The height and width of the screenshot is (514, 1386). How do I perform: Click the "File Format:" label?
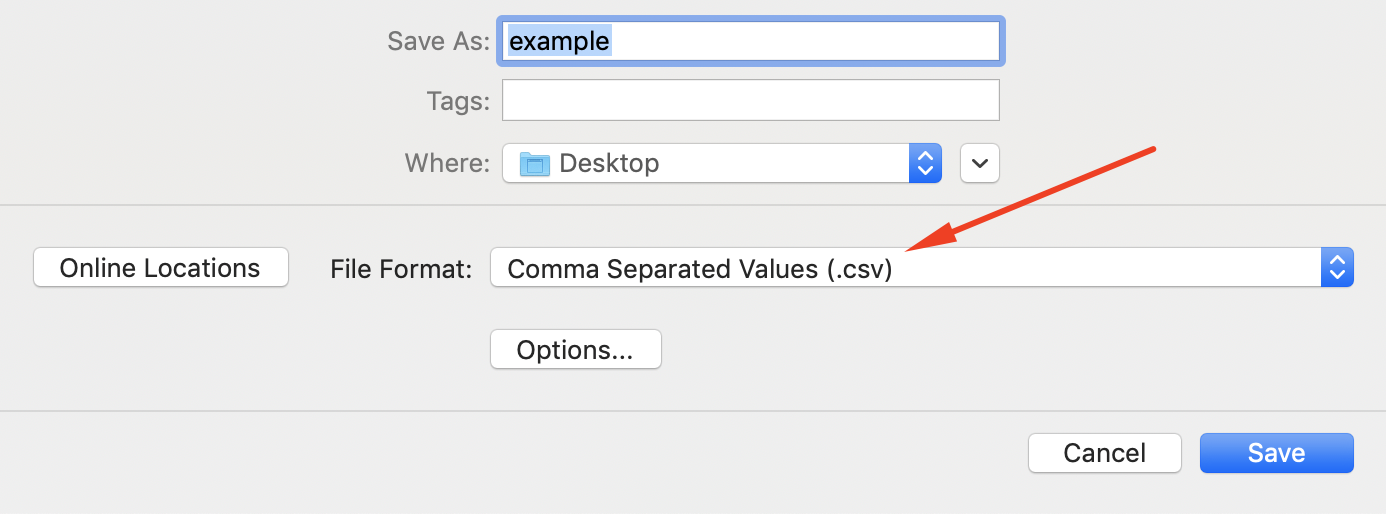[401, 268]
